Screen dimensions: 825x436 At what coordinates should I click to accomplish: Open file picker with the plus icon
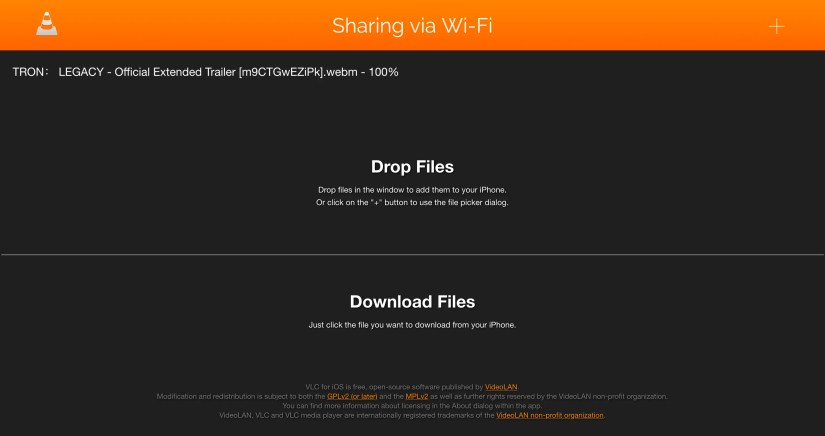[x=776, y=26]
